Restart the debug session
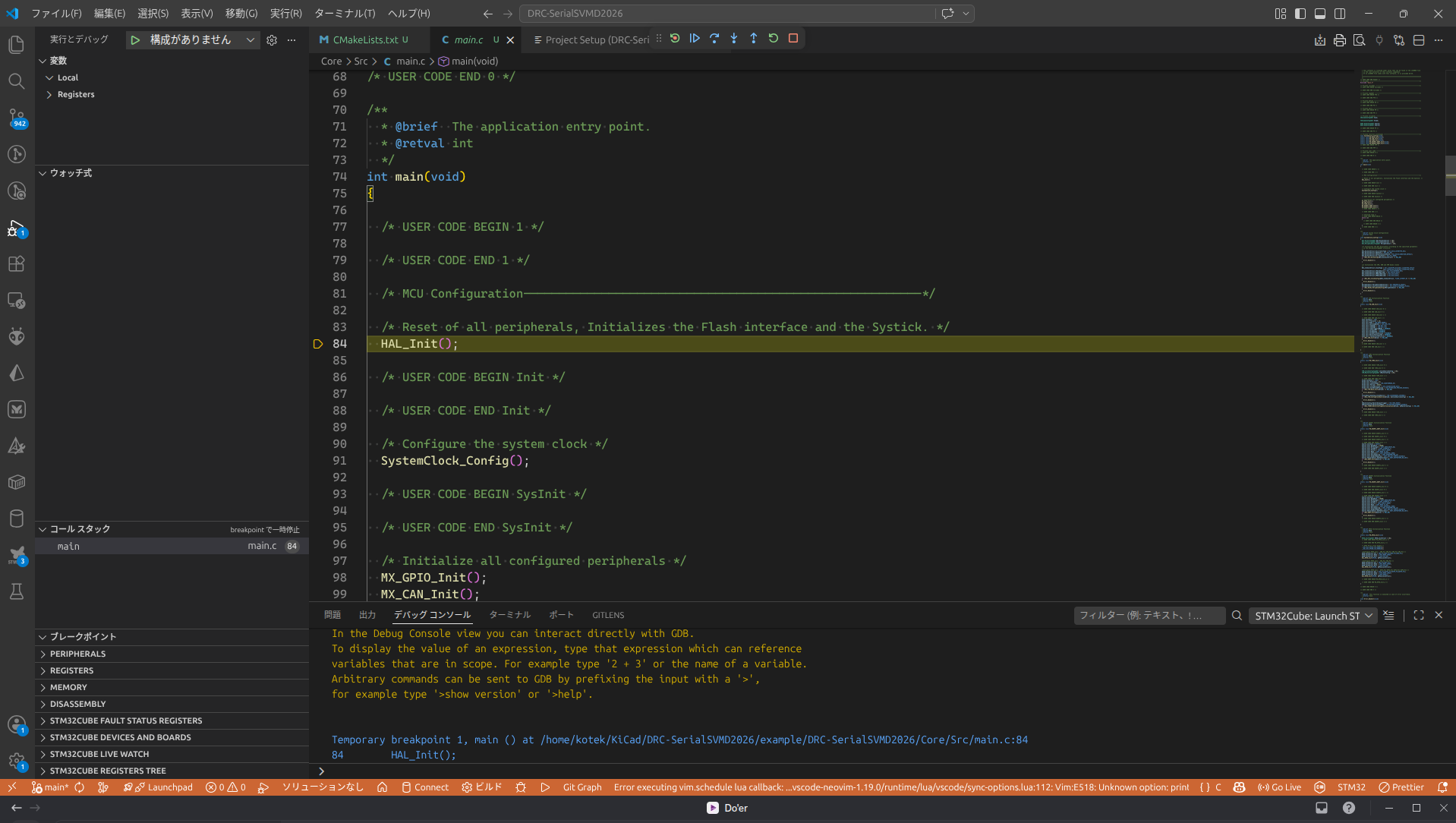 click(x=774, y=38)
